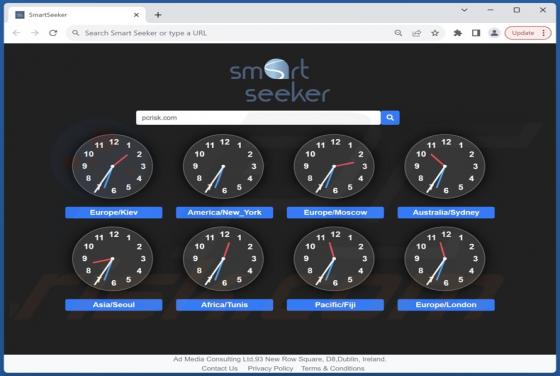560x376 pixels.
Task: Click the Europe/London clock face
Action: click(445, 259)
